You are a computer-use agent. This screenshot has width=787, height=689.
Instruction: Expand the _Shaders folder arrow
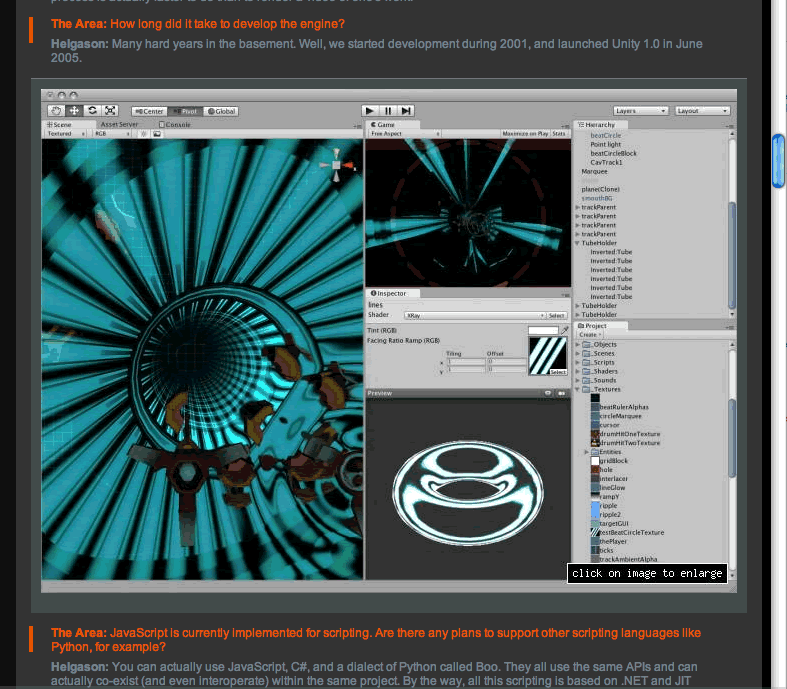[577, 372]
